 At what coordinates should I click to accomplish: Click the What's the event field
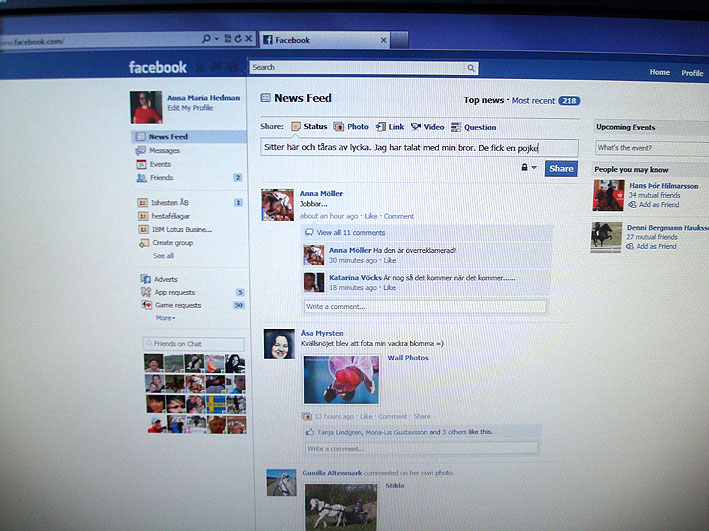click(652, 148)
